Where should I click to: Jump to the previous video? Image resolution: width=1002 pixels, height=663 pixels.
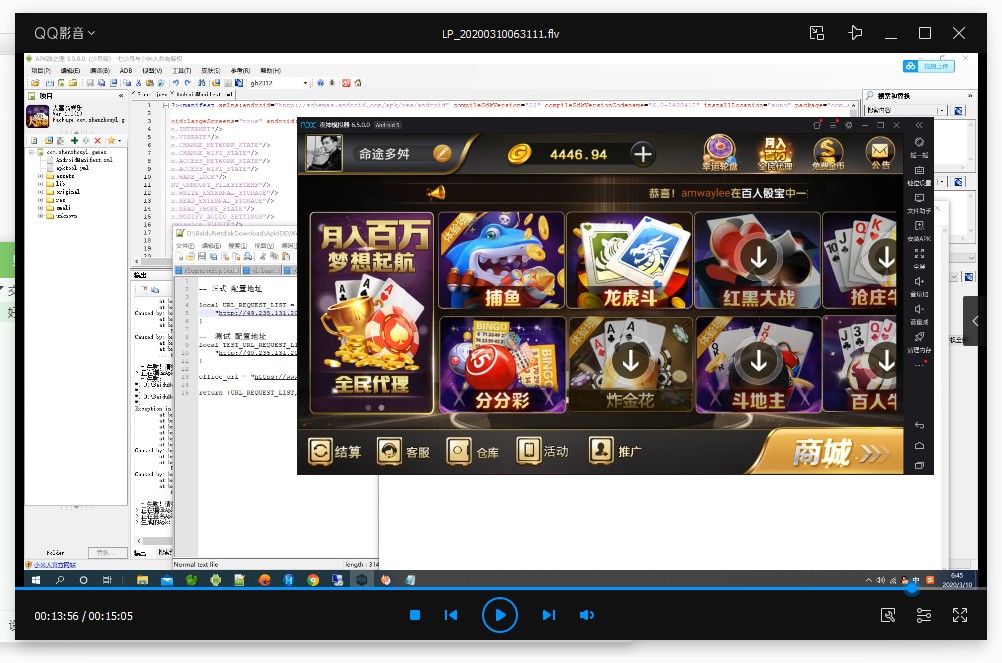click(451, 615)
